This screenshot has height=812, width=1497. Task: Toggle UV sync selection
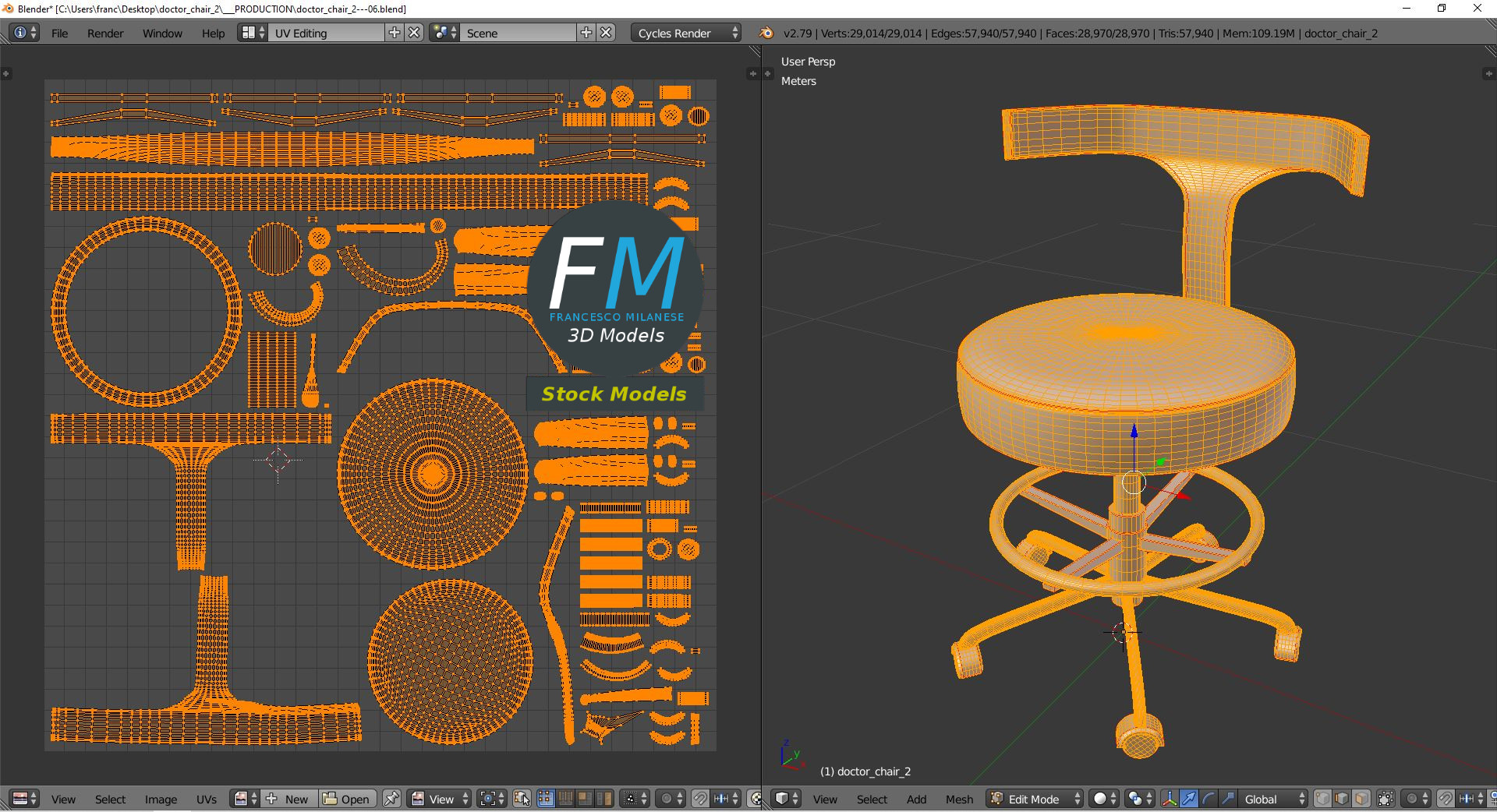tap(522, 799)
